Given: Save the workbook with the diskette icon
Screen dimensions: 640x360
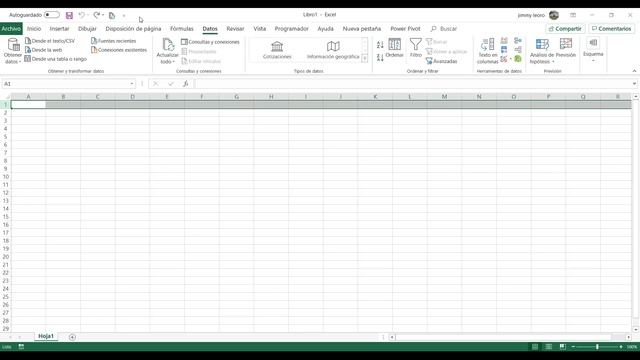Looking at the screenshot, I should 69,16.
